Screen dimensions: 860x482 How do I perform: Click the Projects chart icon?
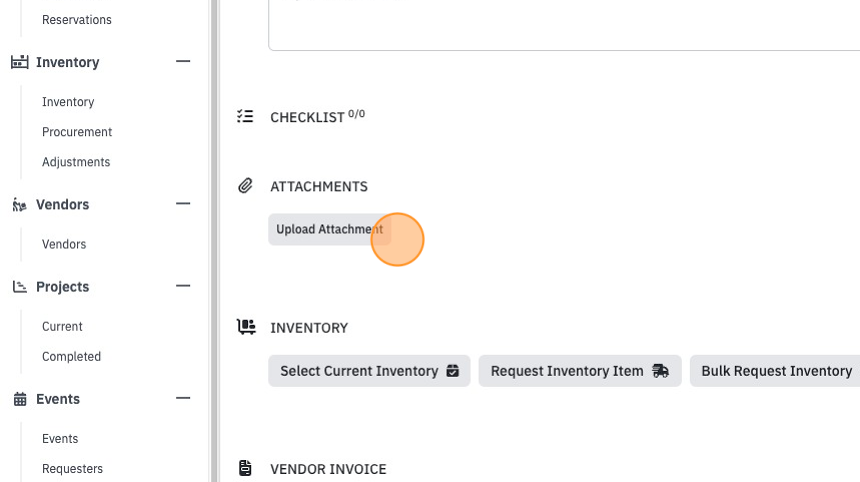(20, 287)
